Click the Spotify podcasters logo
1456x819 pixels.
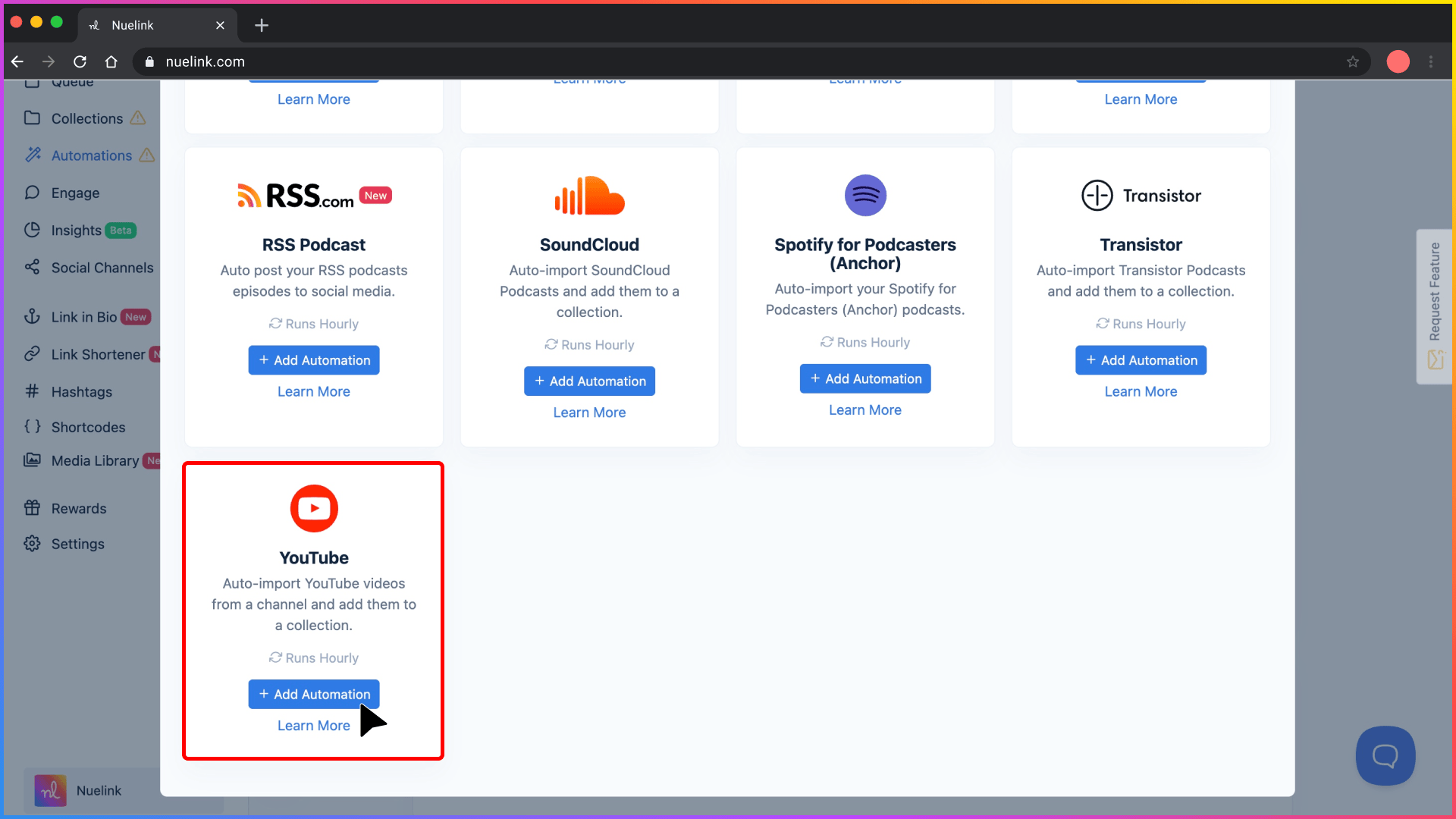865,196
